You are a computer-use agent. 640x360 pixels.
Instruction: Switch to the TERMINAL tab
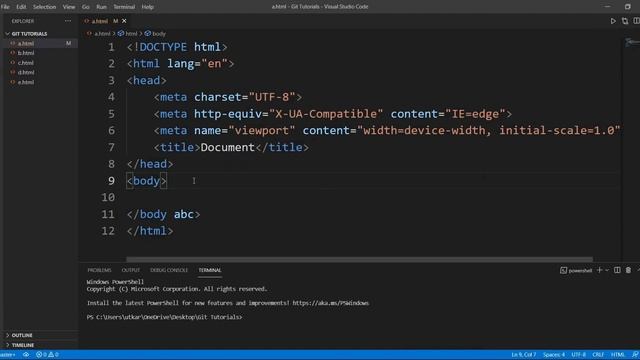tap(210, 270)
